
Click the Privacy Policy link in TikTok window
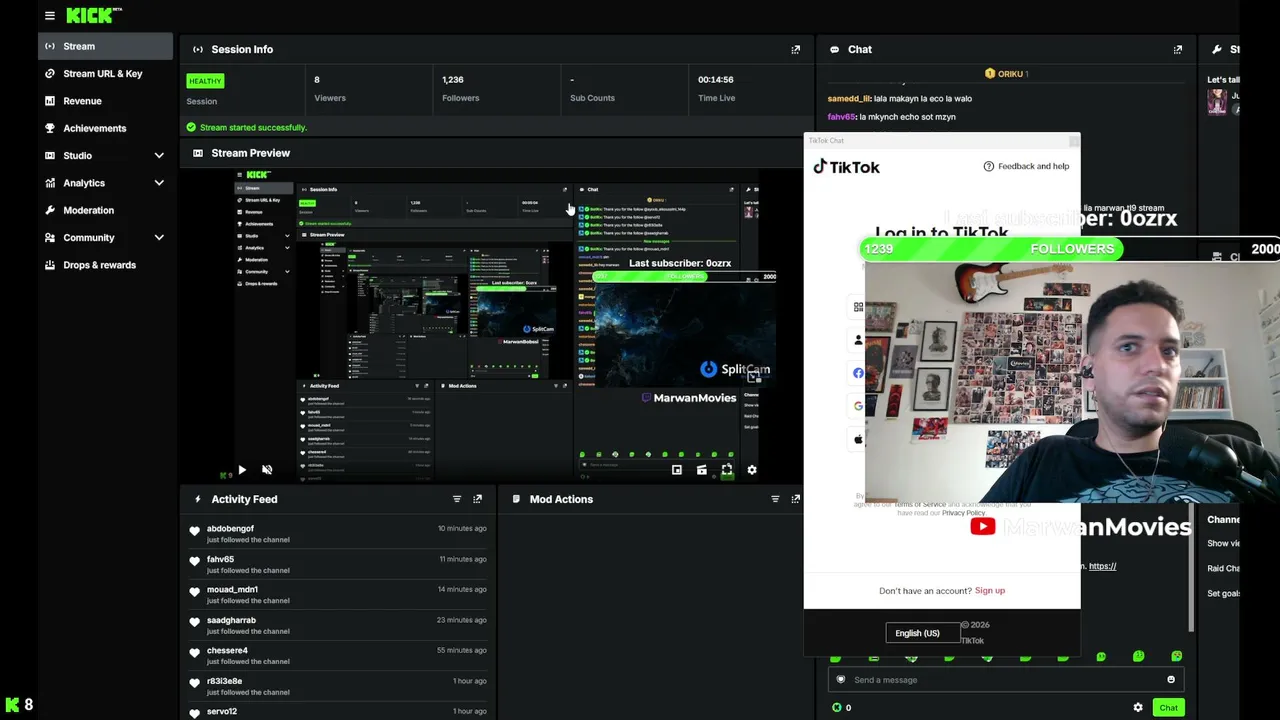click(963, 513)
